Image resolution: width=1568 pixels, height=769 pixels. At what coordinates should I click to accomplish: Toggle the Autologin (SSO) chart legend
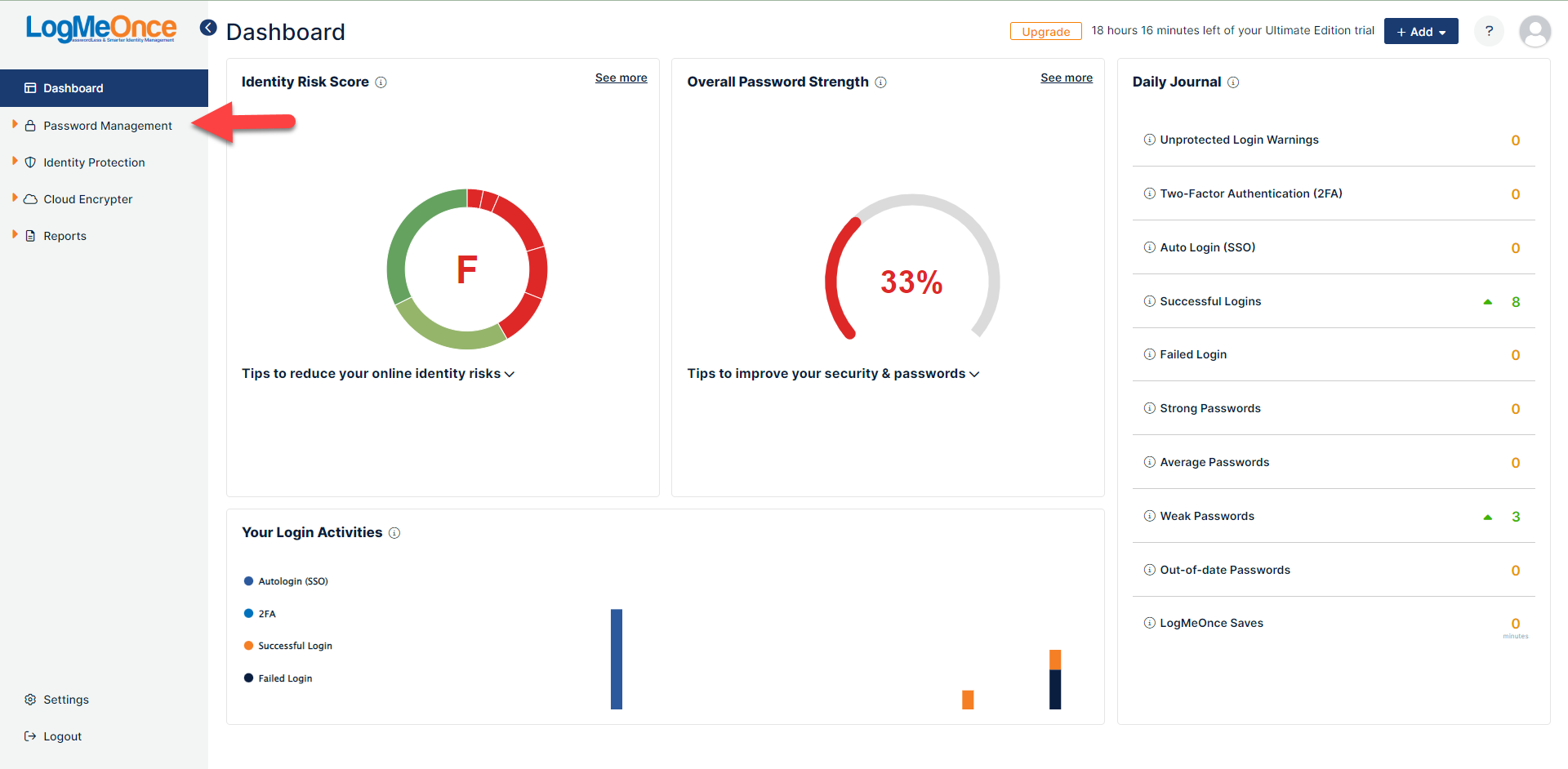(286, 581)
